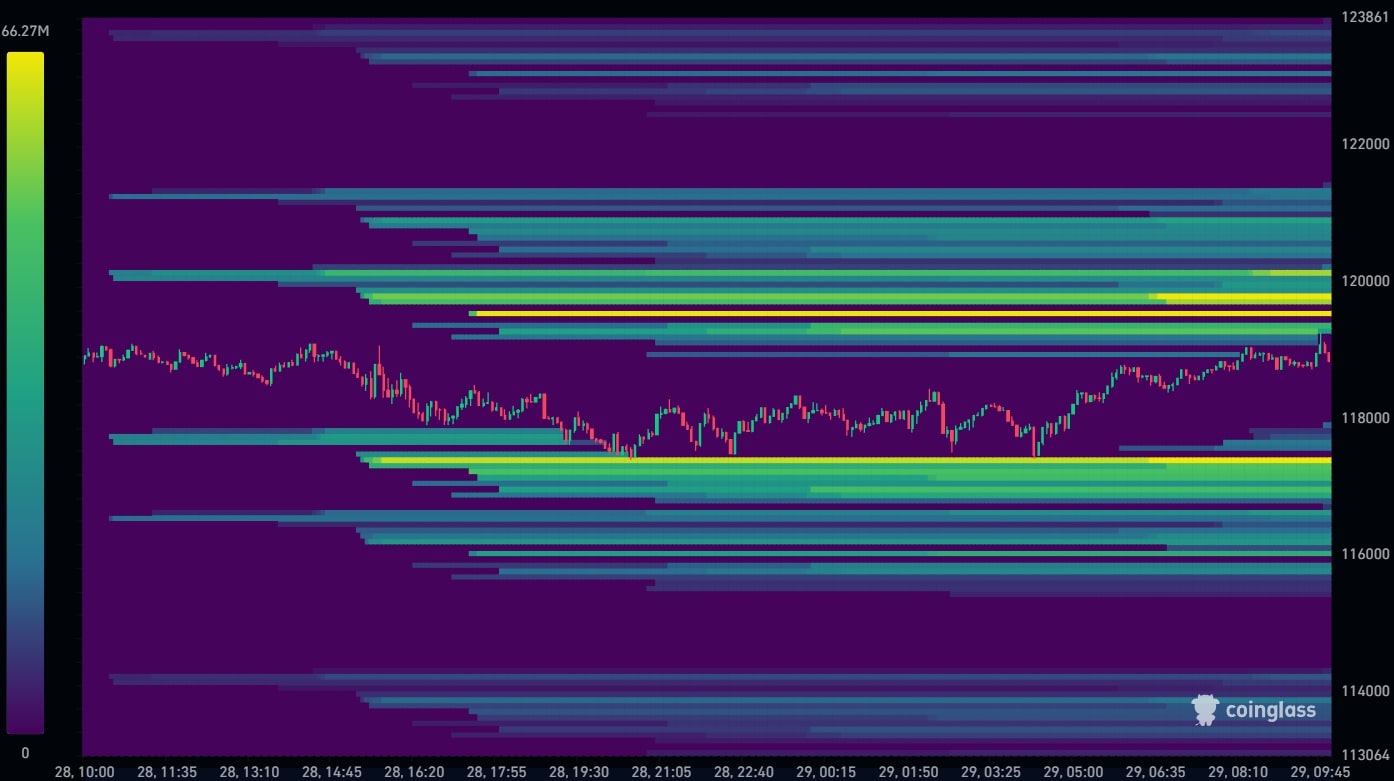Click the 120000 price axis label

(1365, 281)
